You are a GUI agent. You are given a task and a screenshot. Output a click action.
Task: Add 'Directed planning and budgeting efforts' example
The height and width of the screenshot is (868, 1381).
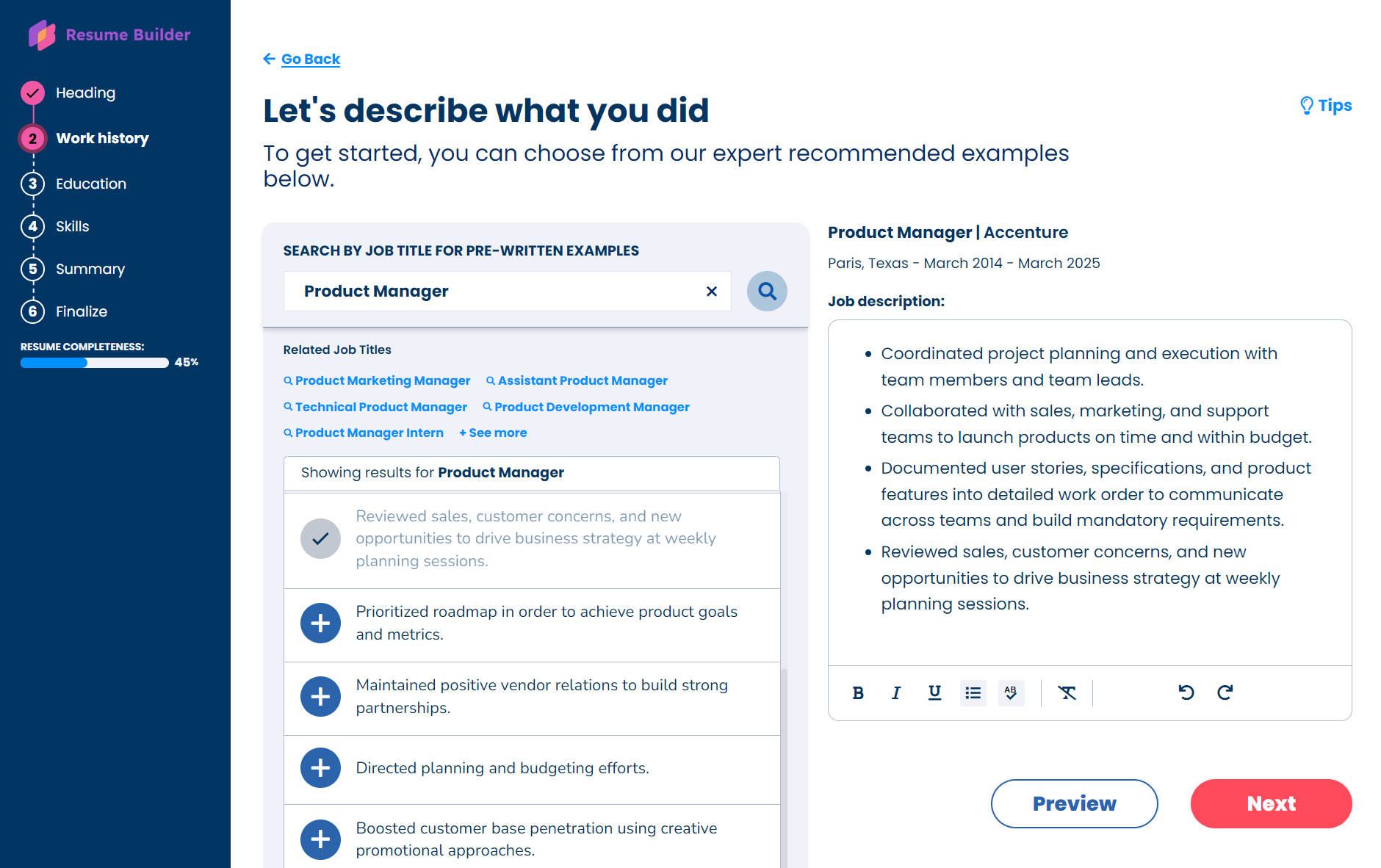(320, 767)
